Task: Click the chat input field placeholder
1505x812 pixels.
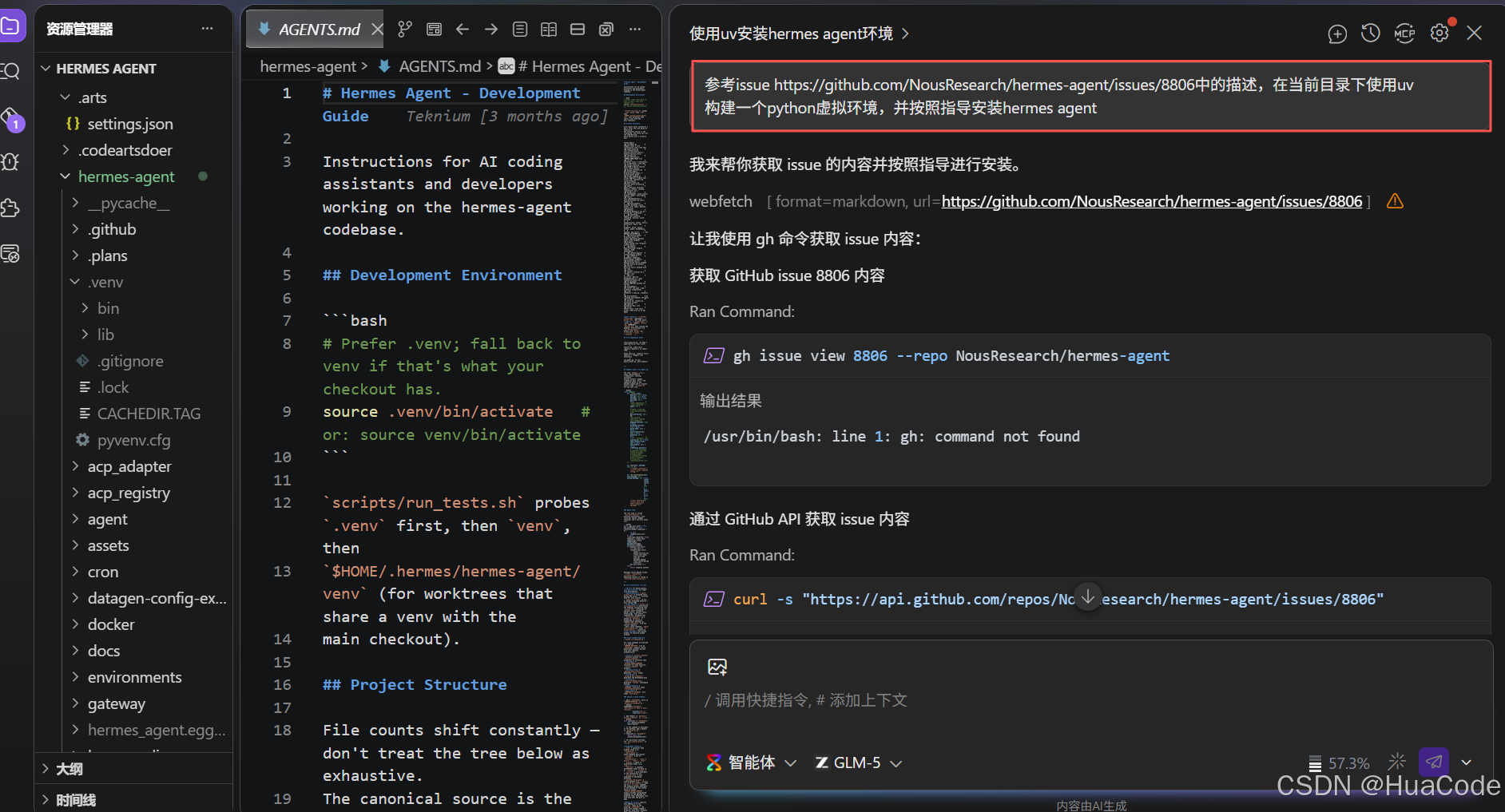Action: click(x=806, y=700)
